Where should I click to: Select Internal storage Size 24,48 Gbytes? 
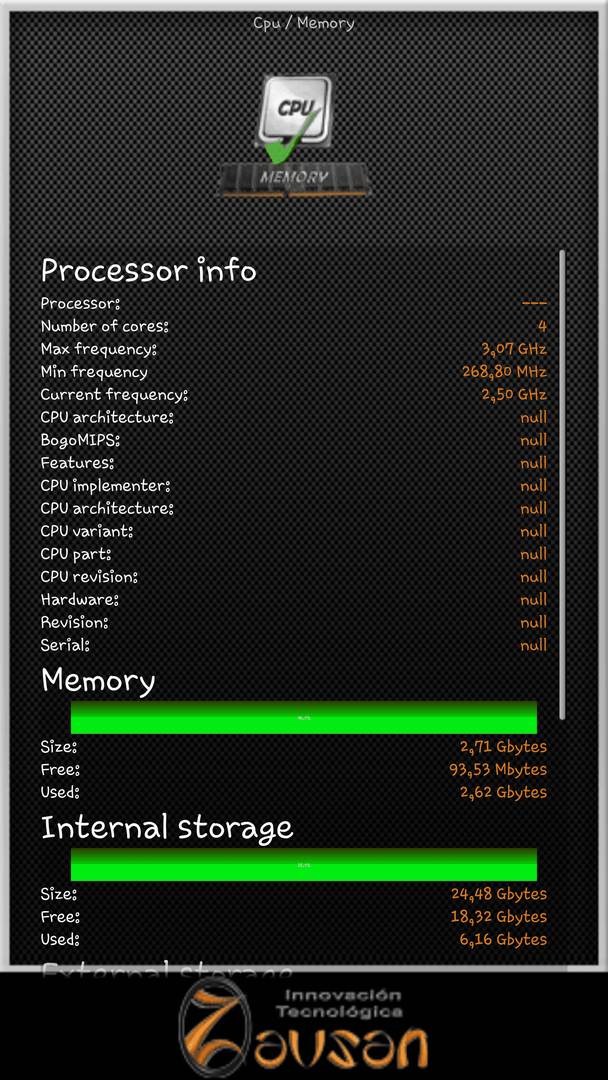[x=499, y=894]
